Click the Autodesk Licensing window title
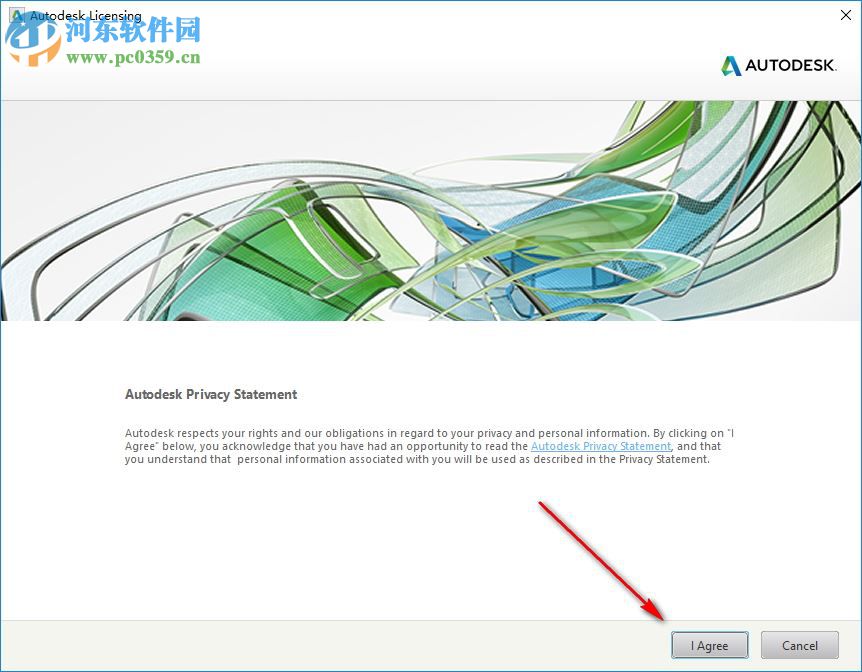 (x=86, y=16)
